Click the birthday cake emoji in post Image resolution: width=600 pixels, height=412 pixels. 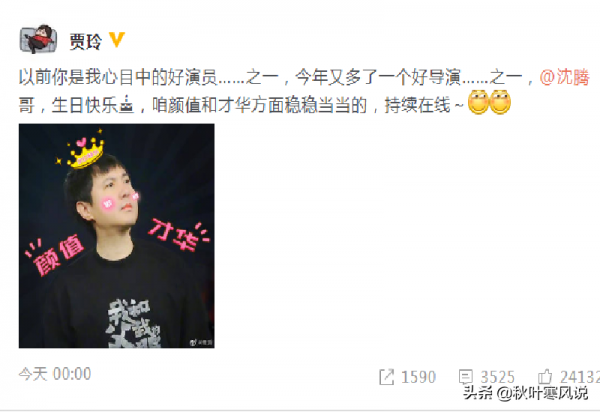coord(127,105)
